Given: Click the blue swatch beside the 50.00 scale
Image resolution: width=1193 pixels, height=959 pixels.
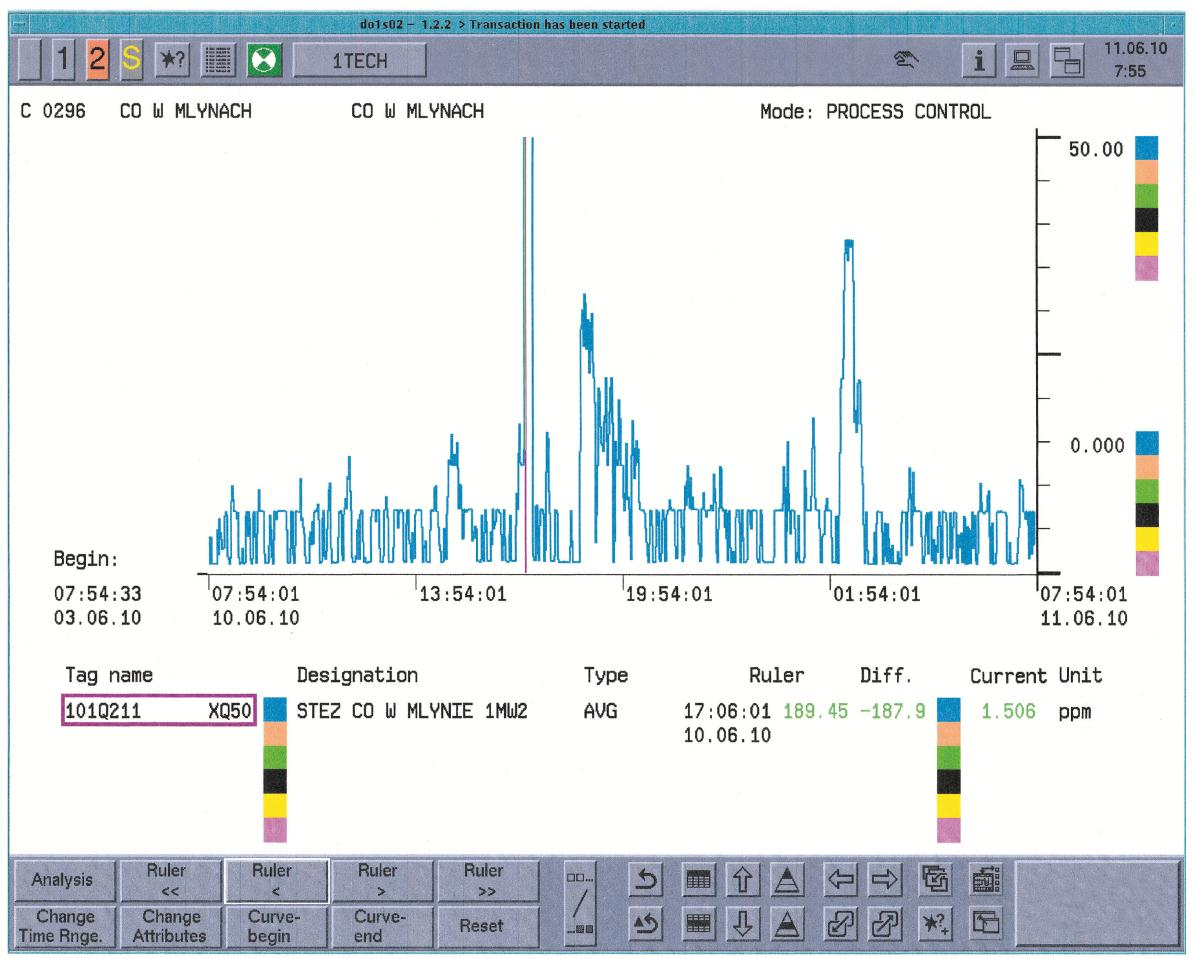Looking at the screenshot, I should pyautogui.click(x=1147, y=148).
